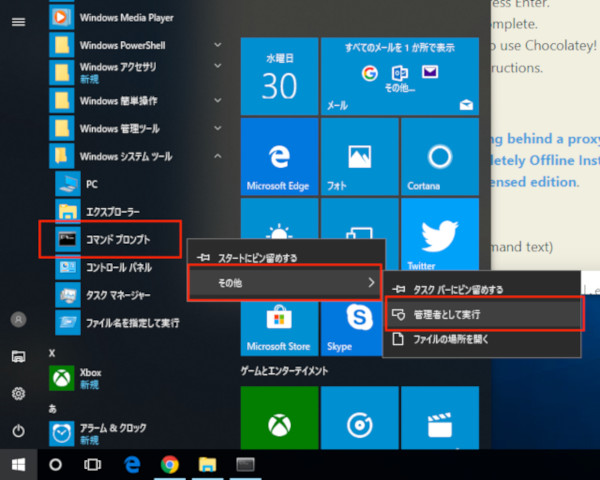Open the Twitter tile
Viewport: 600px width, 480px height.
click(441, 238)
